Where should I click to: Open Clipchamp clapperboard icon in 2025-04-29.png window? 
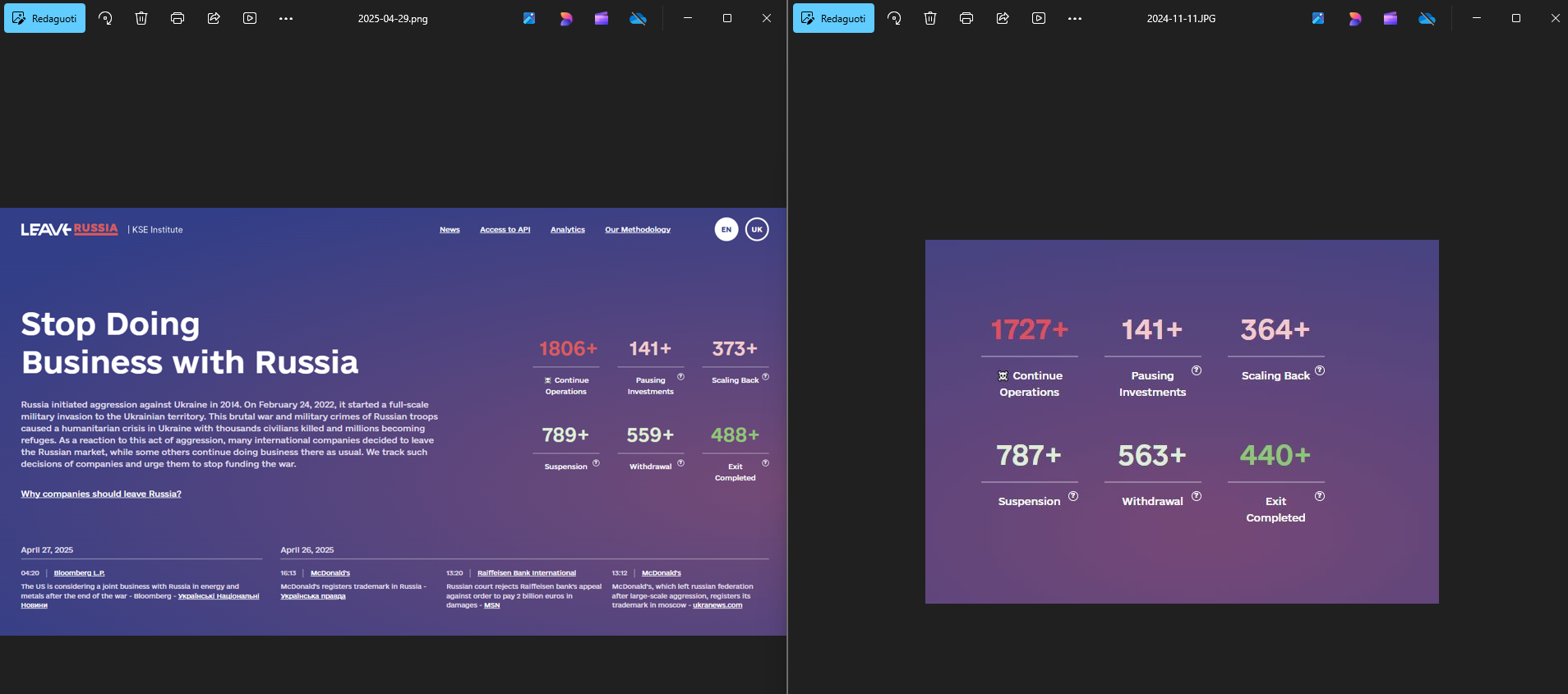pyautogui.click(x=602, y=18)
